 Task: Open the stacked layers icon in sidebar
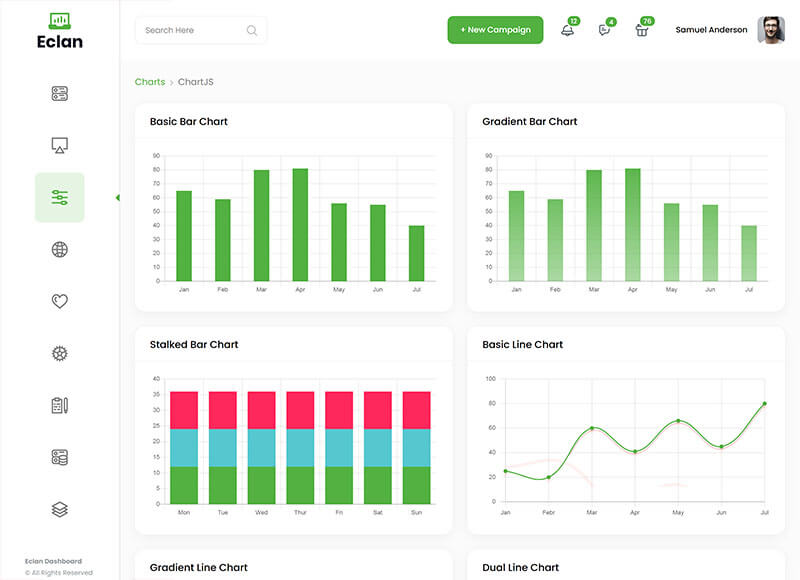pyautogui.click(x=59, y=509)
